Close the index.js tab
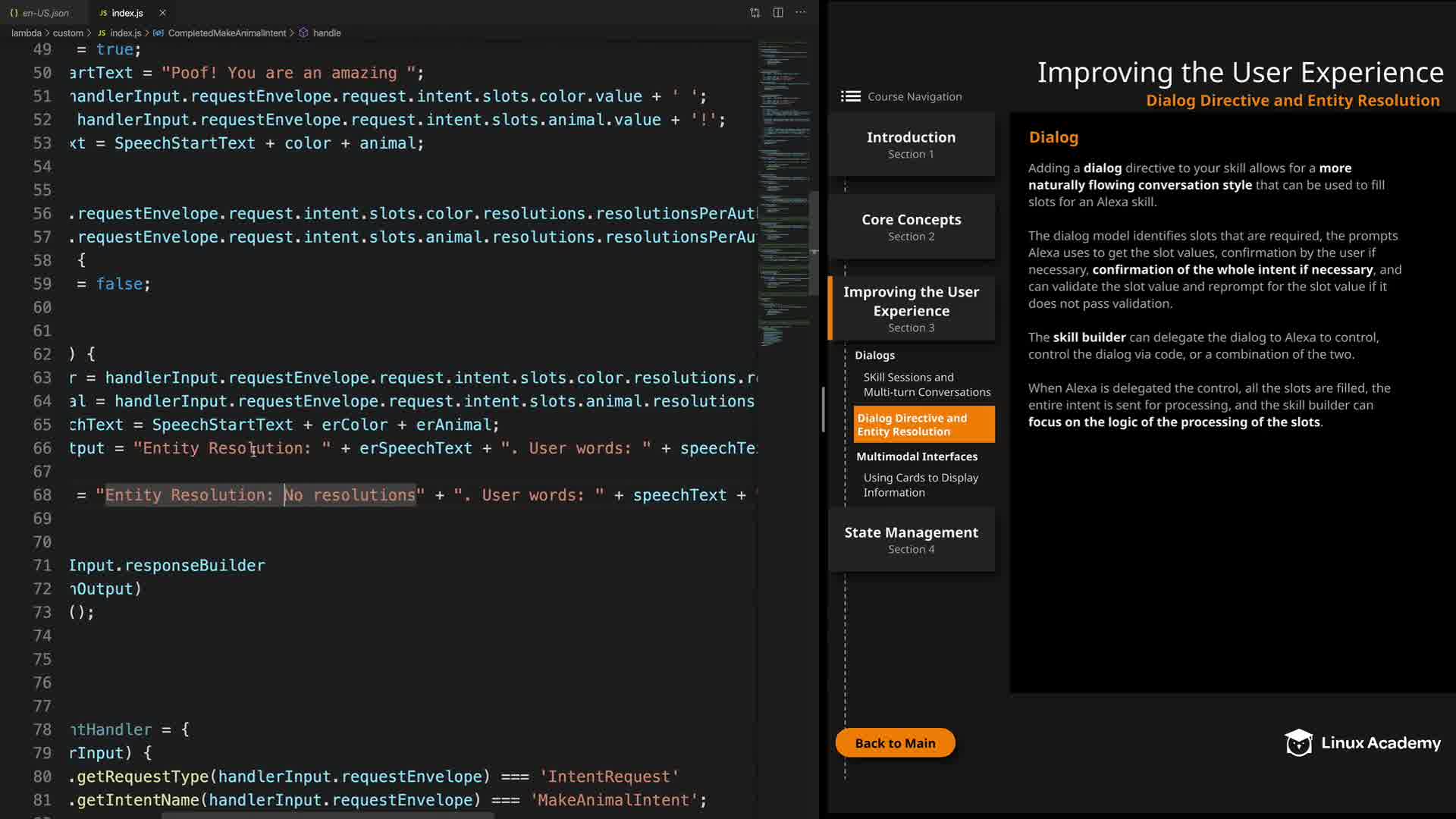Screen dimensions: 1456x819 162,13
